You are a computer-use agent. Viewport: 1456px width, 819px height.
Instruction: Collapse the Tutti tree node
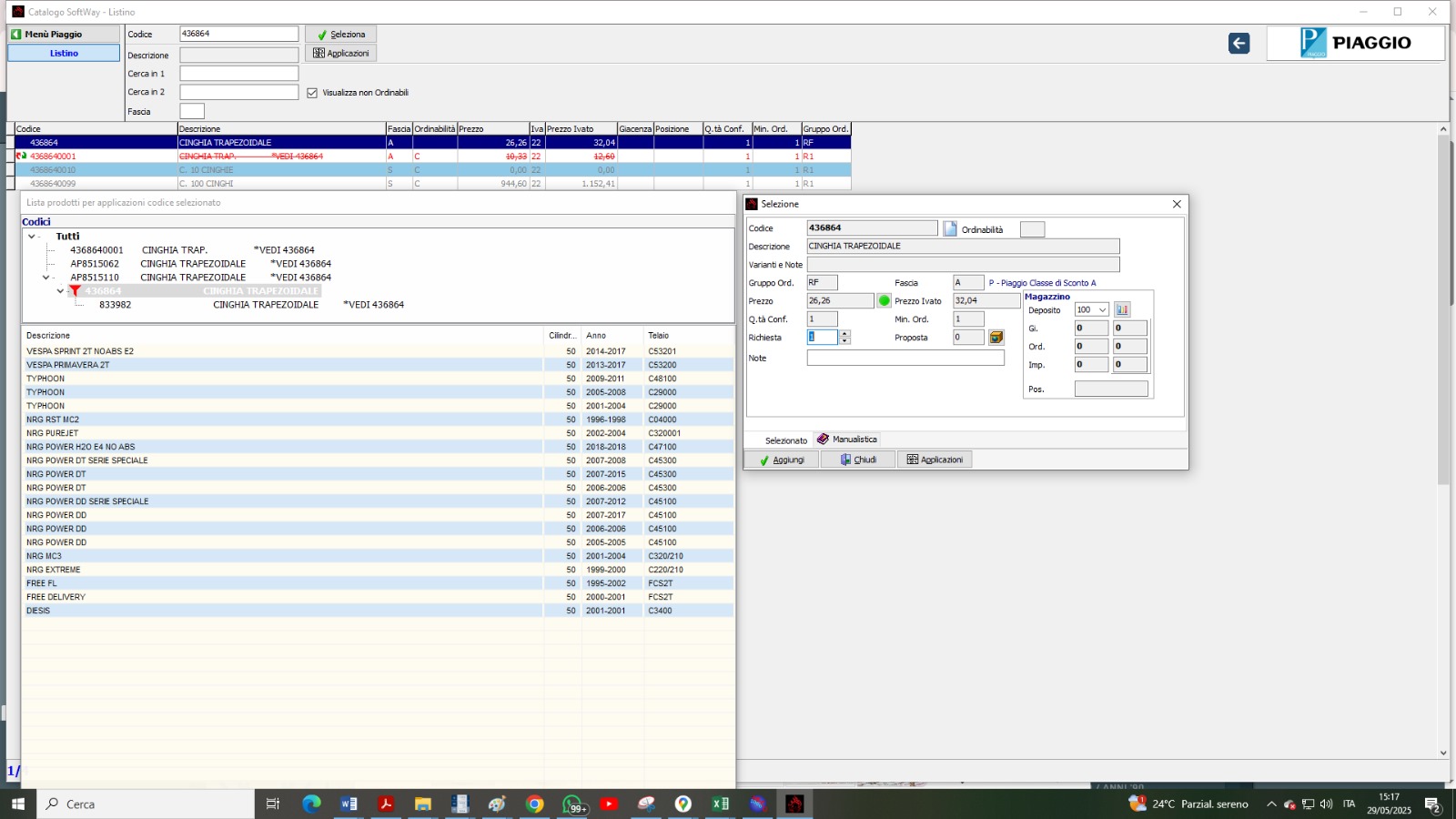pos(32,237)
